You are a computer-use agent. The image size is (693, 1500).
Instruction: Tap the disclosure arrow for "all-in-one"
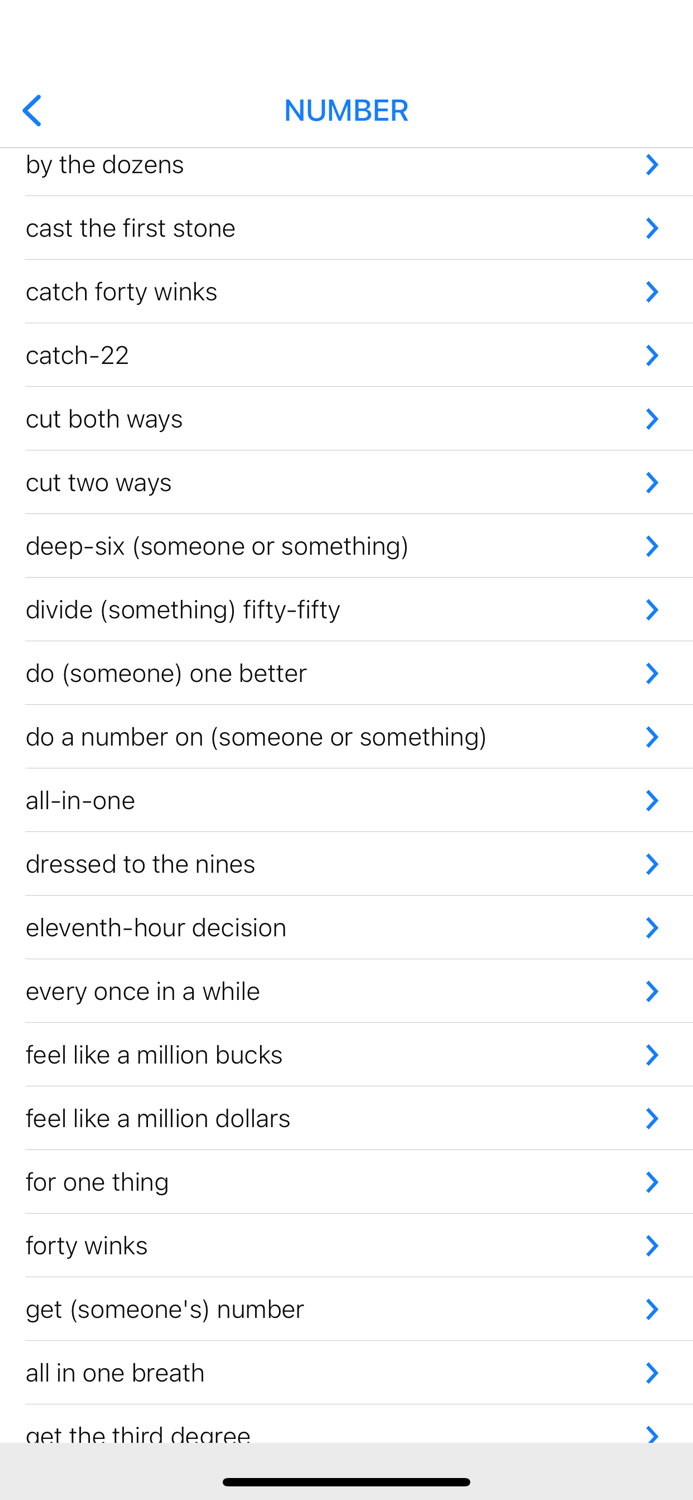click(x=652, y=800)
